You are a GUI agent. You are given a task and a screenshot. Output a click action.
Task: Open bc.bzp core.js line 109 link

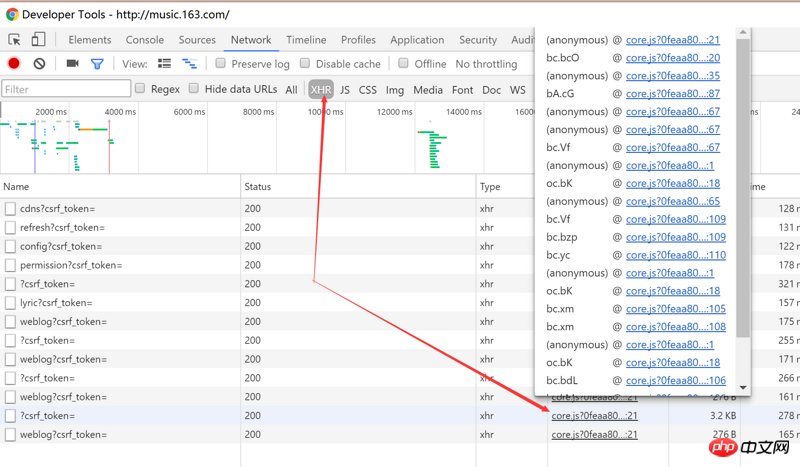point(676,237)
